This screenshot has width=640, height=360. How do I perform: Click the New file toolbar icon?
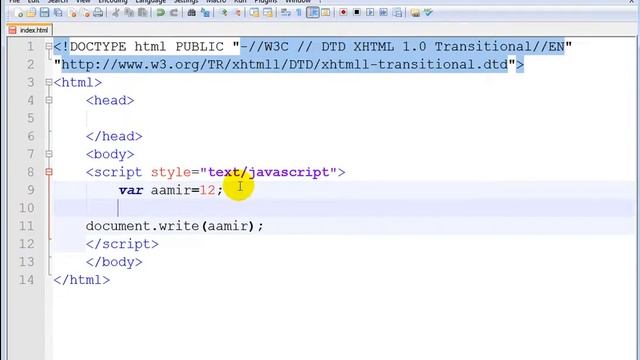19,13
